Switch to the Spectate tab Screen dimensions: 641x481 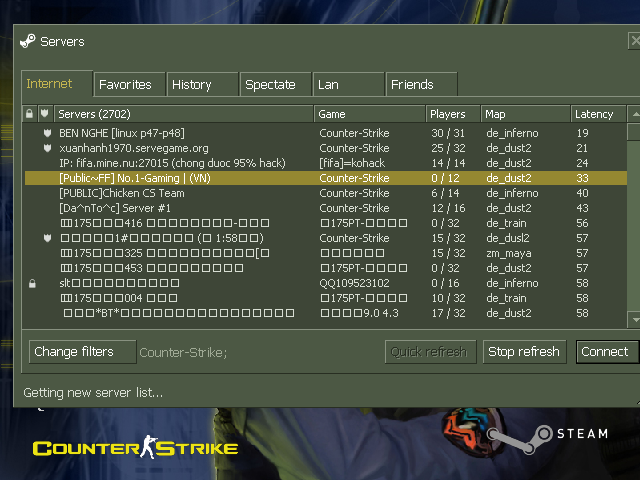(x=276, y=85)
